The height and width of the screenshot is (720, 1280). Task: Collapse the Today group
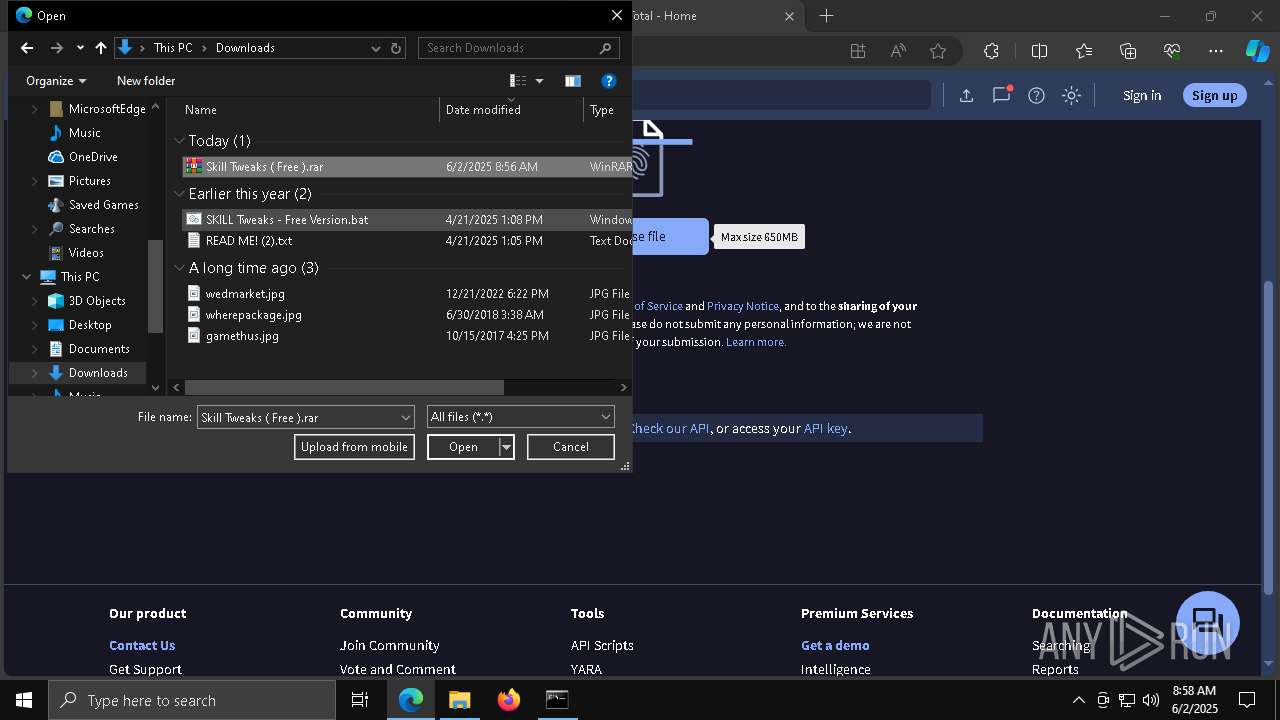click(x=180, y=141)
